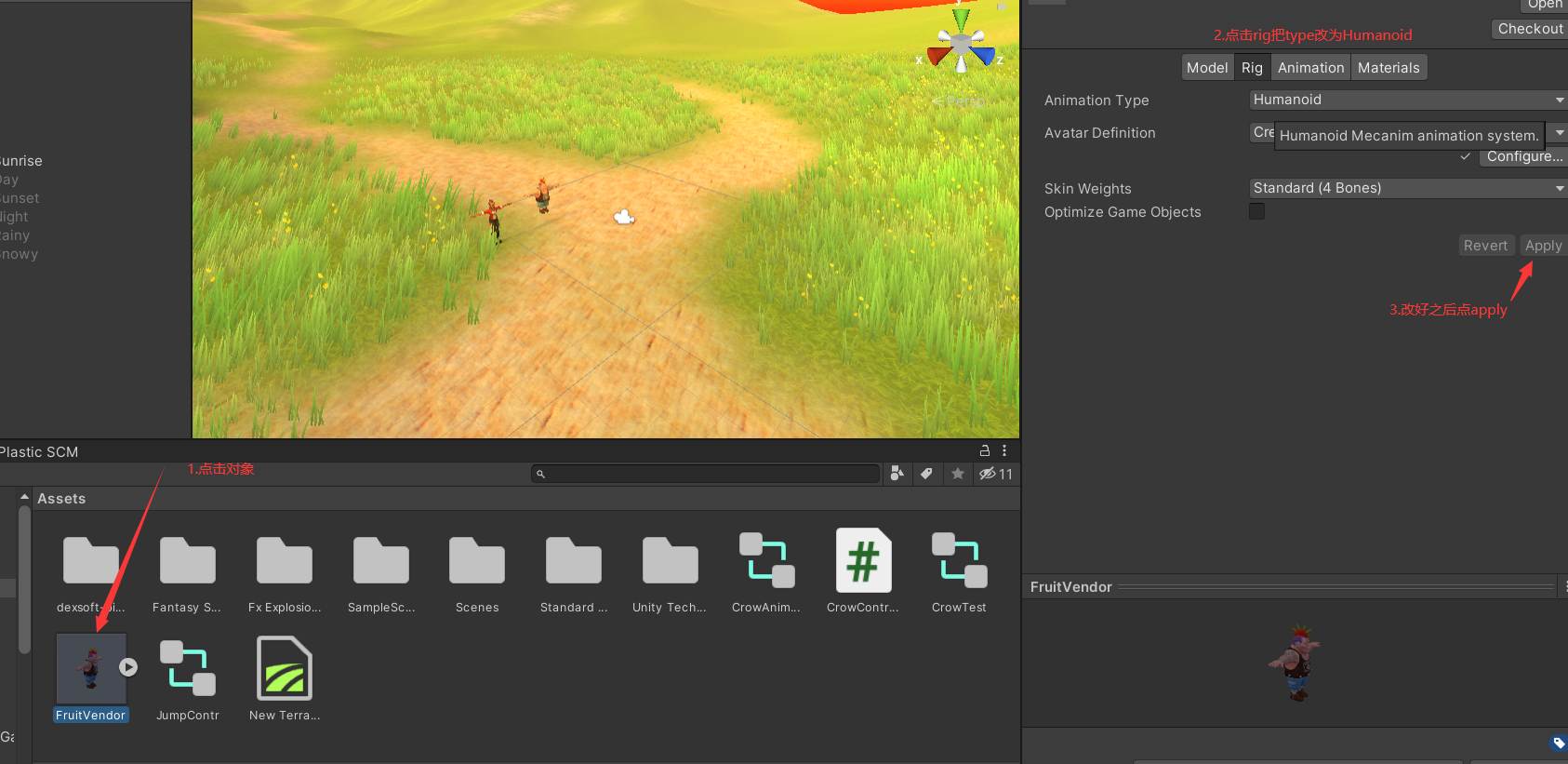Screen dimensions: 1568x764
Task: Click the Assets breadcrumb label
Action: [61, 499]
